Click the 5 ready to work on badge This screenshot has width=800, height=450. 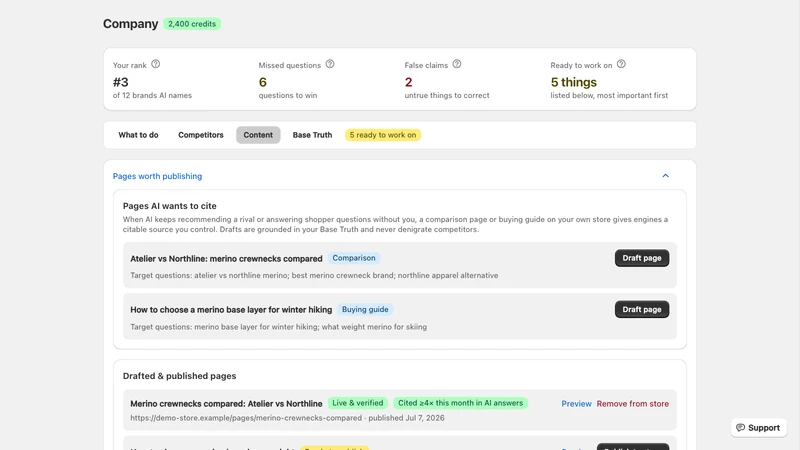(x=383, y=135)
